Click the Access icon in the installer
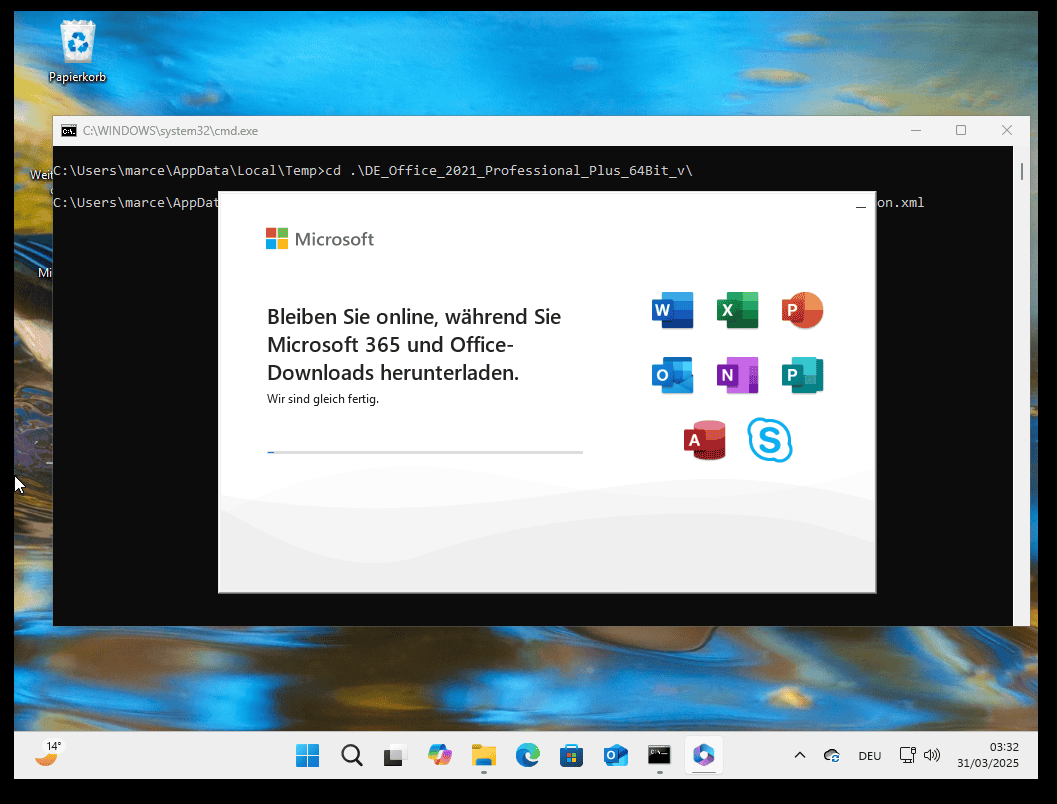This screenshot has width=1057, height=804. [704, 440]
